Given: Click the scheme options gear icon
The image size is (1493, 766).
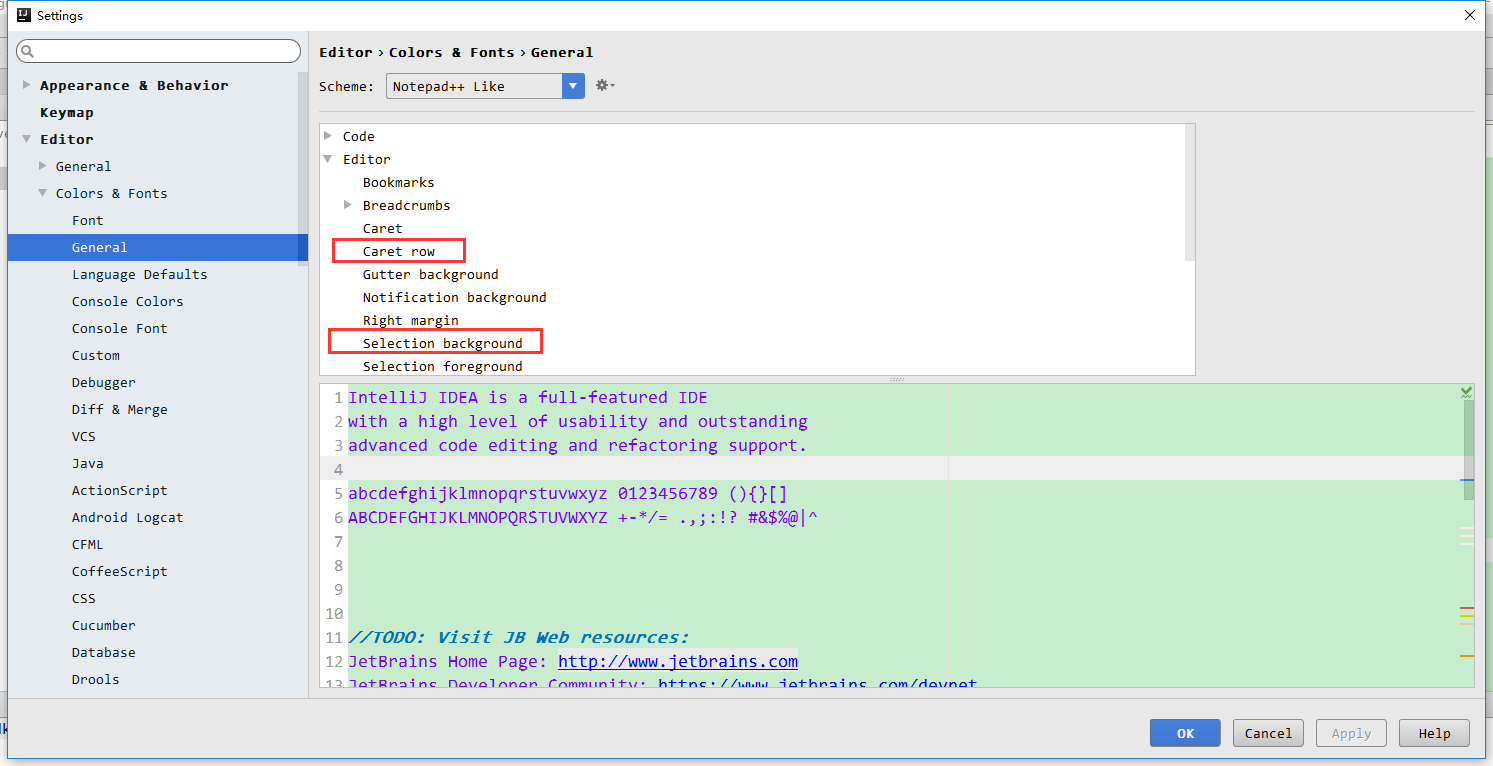Looking at the screenshot, I should 604,86.
